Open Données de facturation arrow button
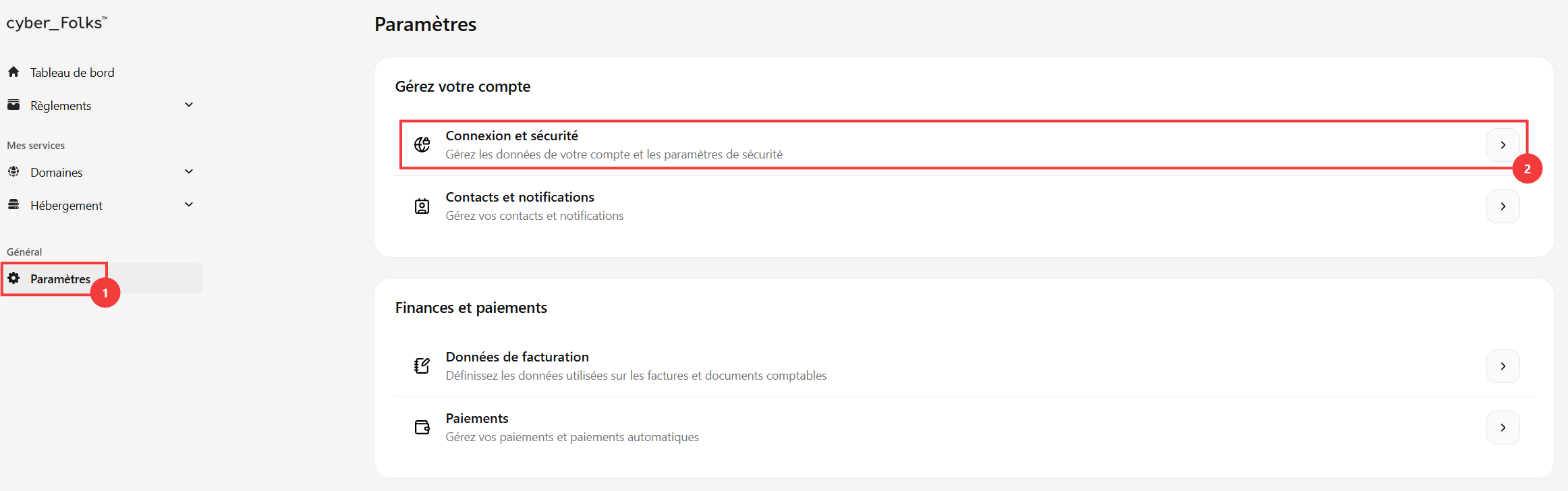 (x=1503, y=366)
